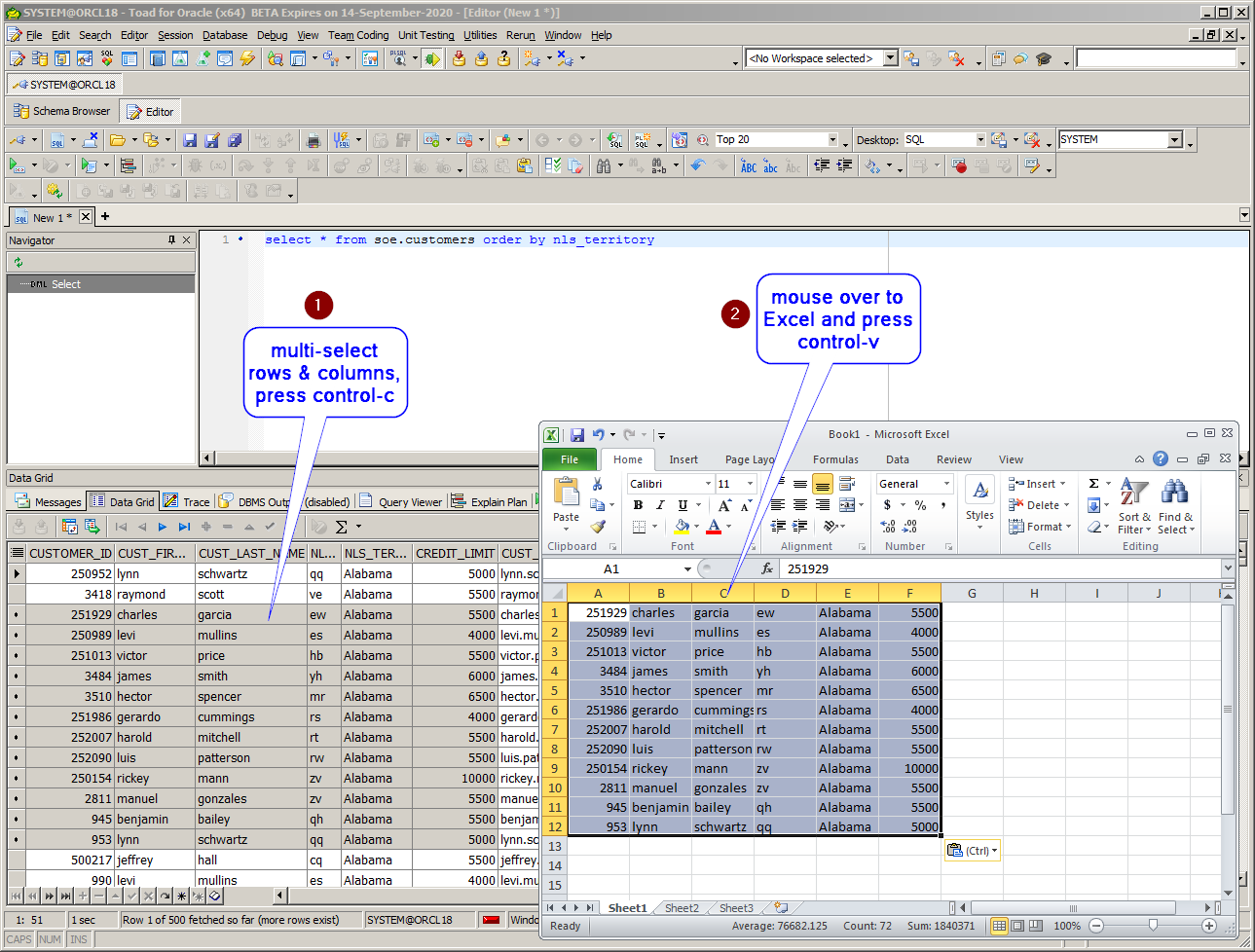1255x952 pixels.
Task: Toggle Bottom Align in Excel Alignment group
Action: [x=823, y=484]
